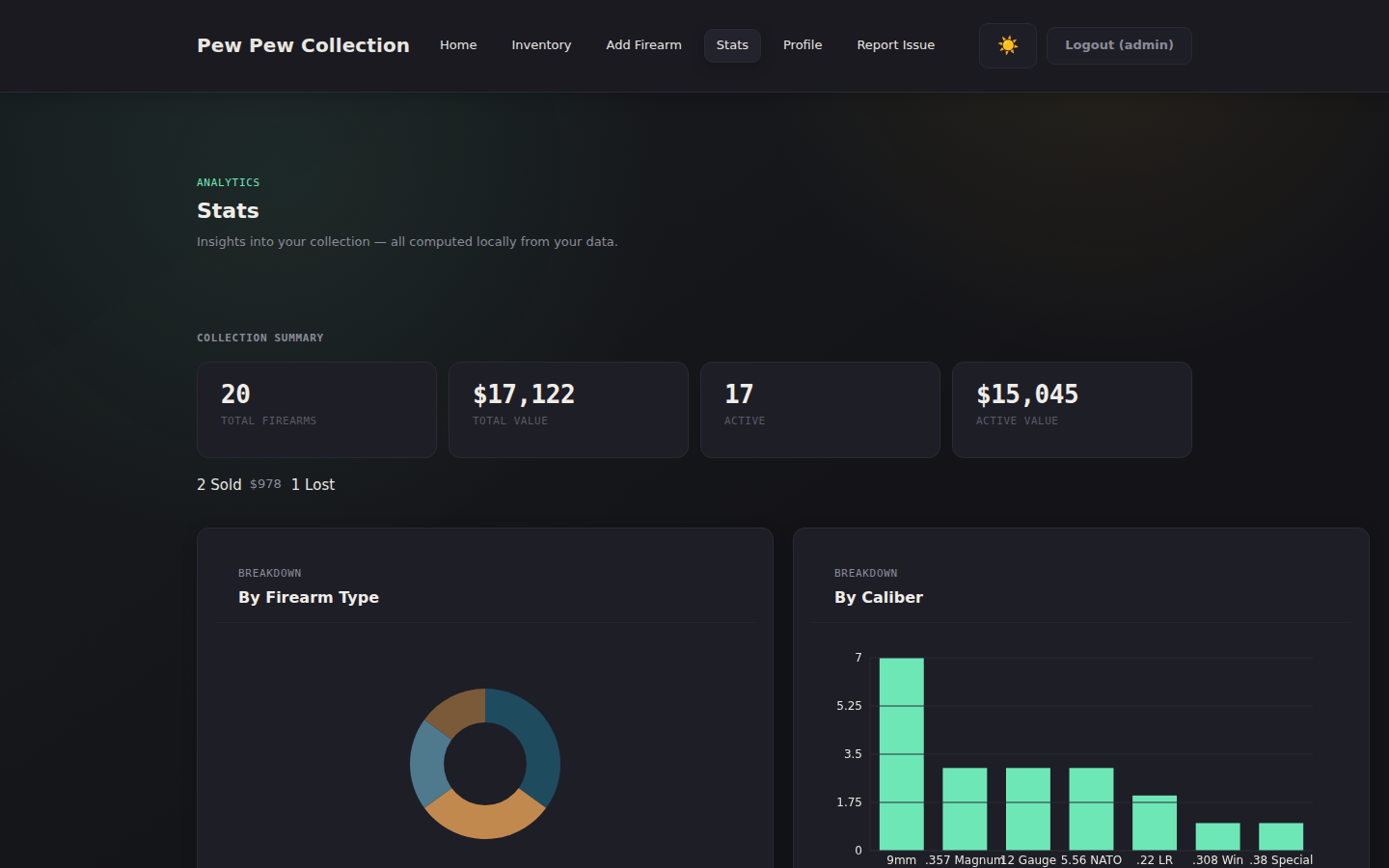Click the 17 Active card
Viewport: 1389px width, 868px height.
820,410
